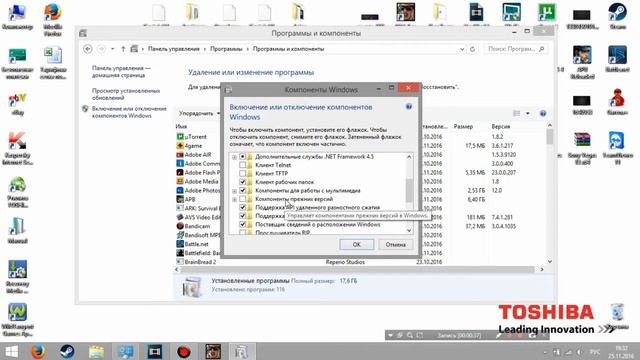Open TeamViewer desktop shortcut

[617, 148]
